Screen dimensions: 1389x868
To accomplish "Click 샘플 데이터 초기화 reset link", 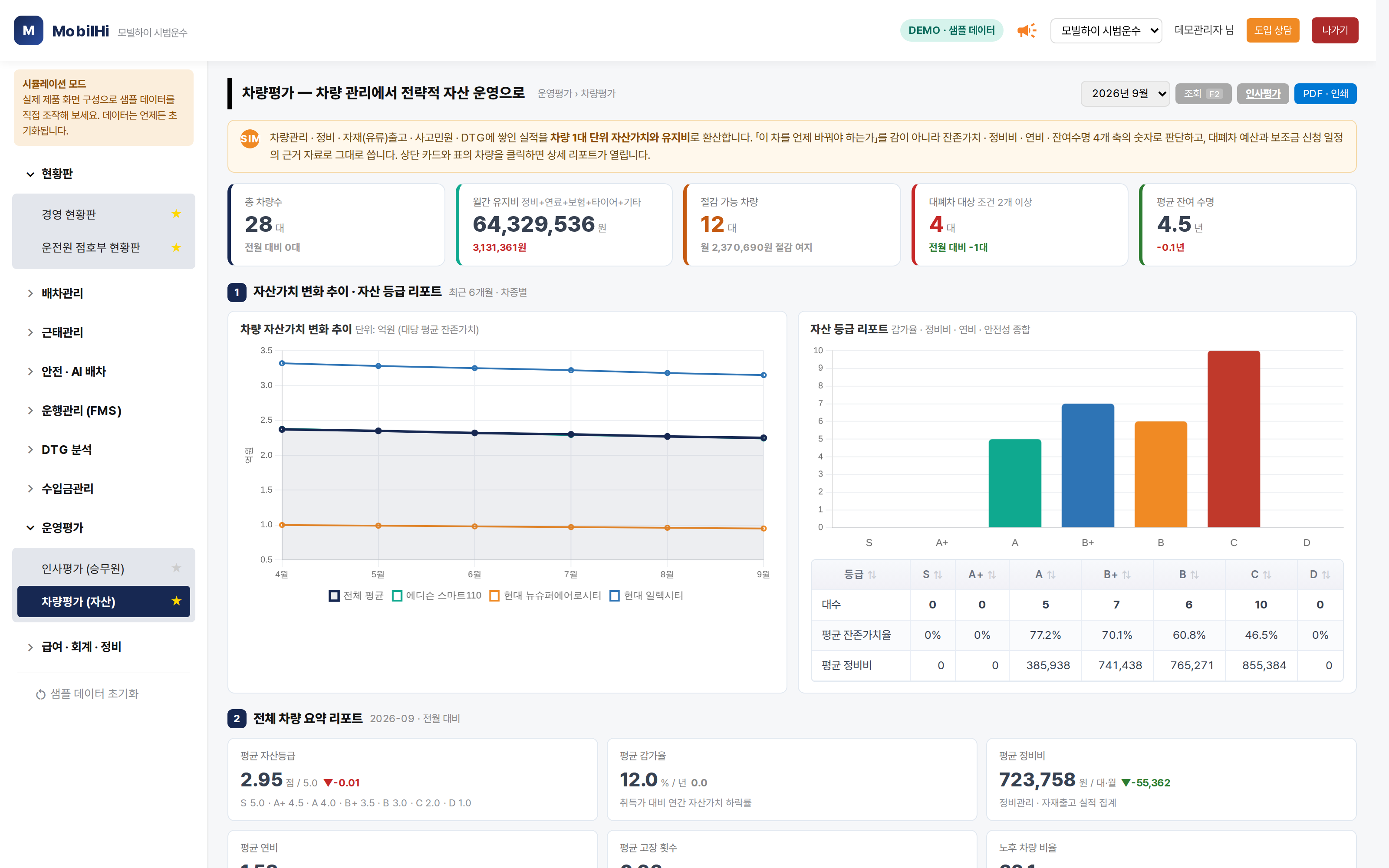I will point(87,694).
